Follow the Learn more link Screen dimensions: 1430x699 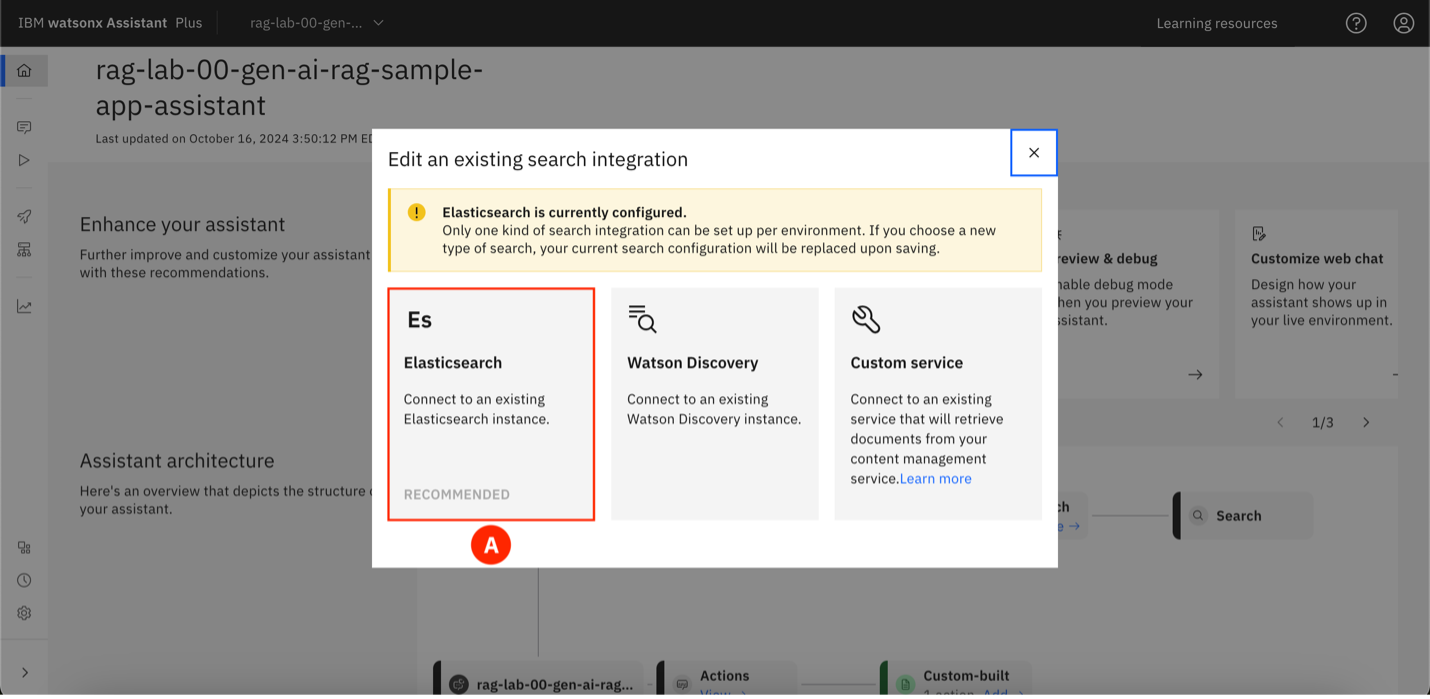[935, 479]
